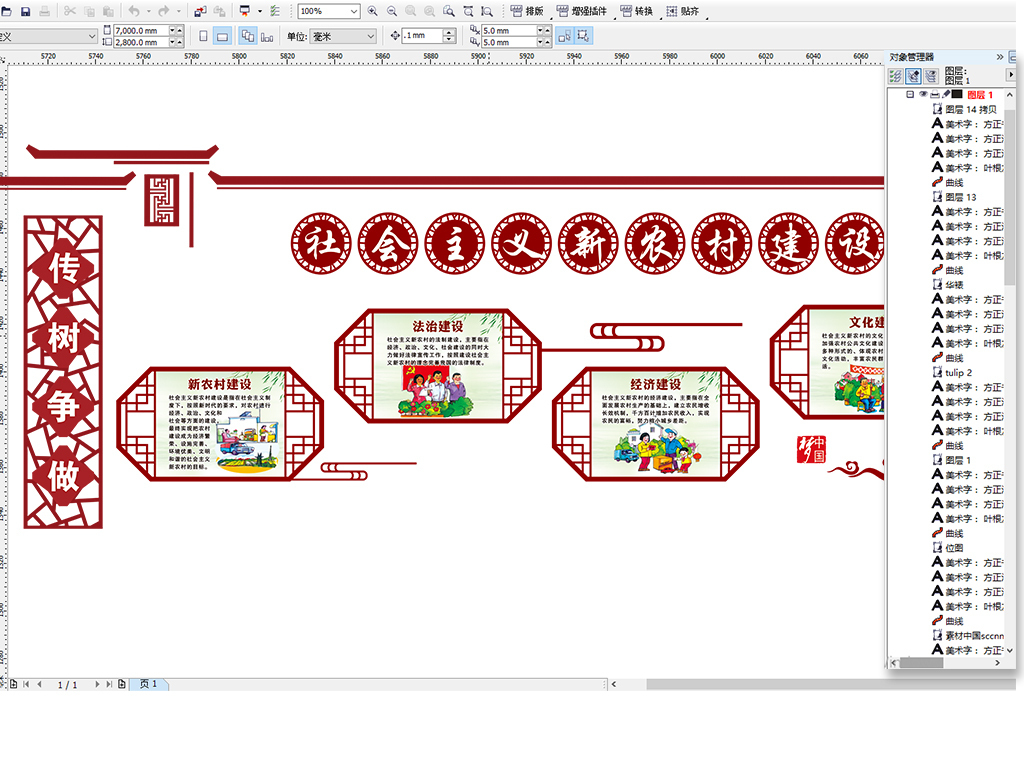
Task: Open the 增强插件 menu
Action: (x=581, y=11)
